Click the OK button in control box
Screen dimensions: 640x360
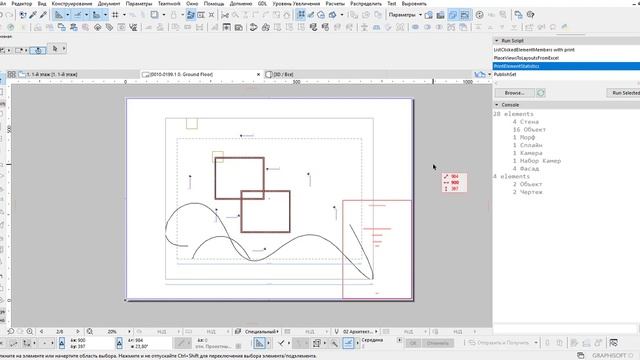point(413,343)
